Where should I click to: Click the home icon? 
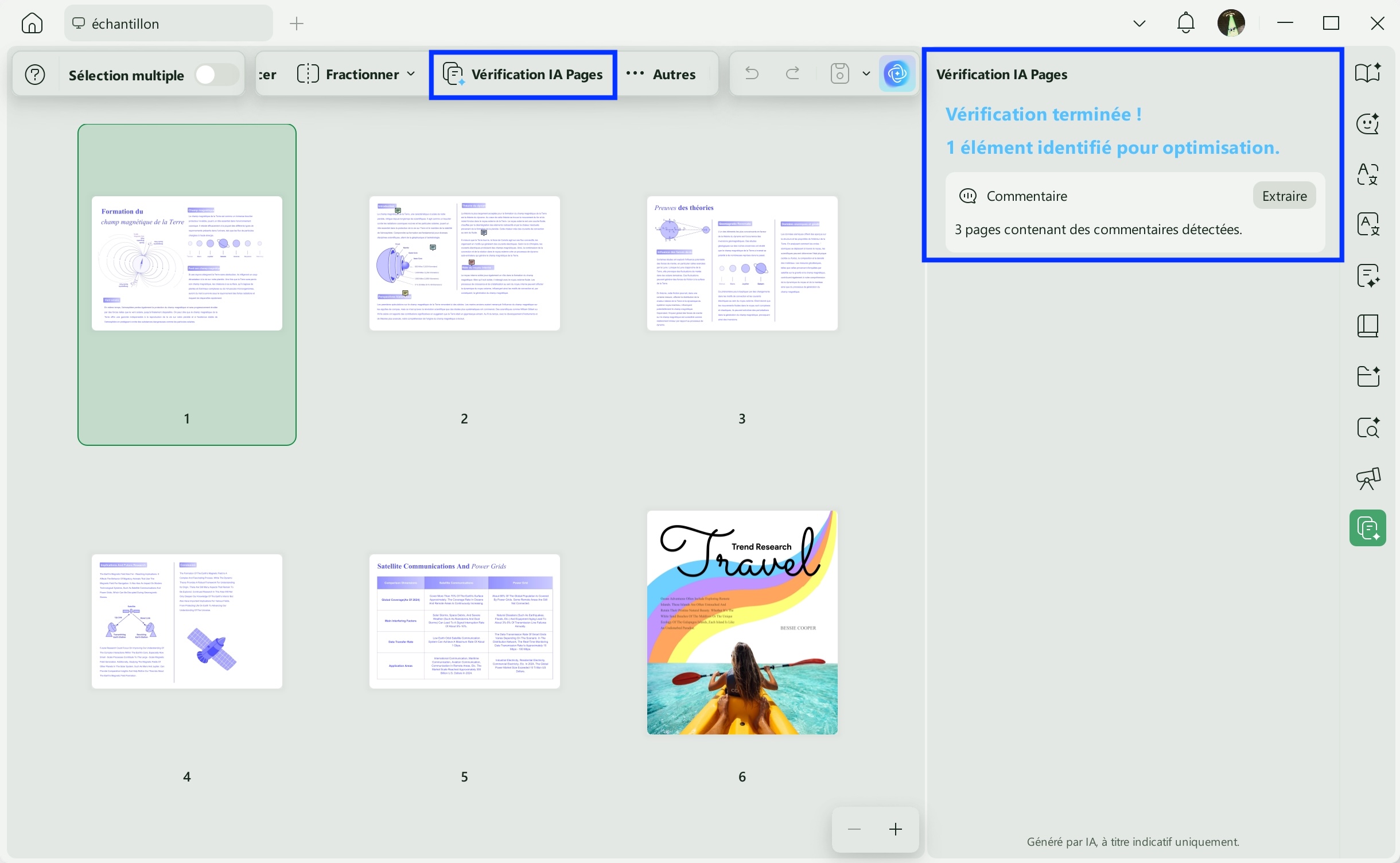pyautogui.click(x=32, y=24)
